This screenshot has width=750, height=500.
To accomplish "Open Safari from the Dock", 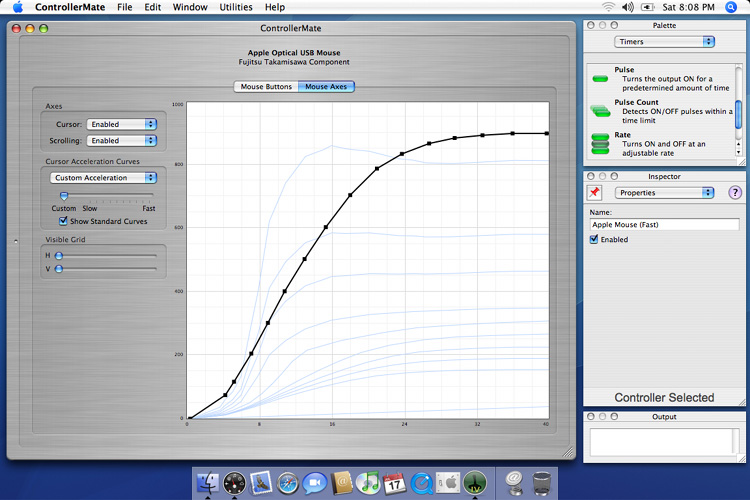I will pos(288,483).
